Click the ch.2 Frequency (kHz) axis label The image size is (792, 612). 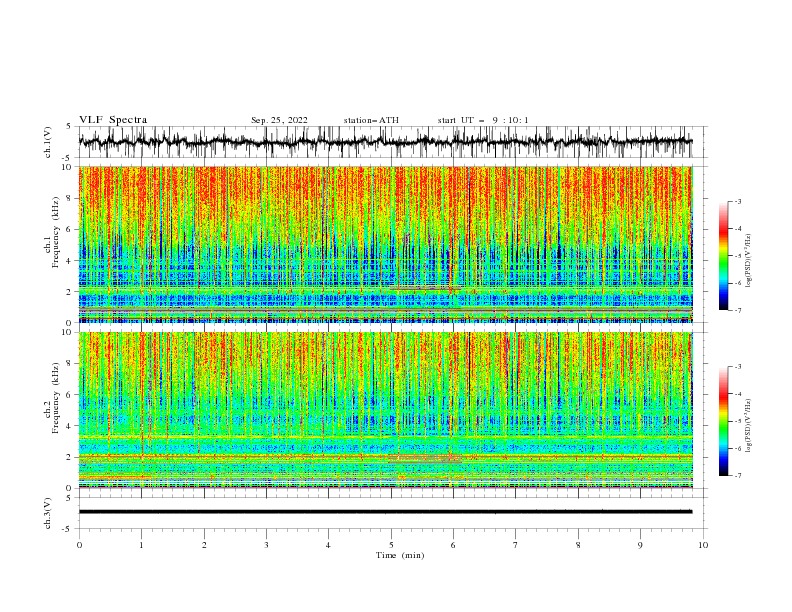coord(52,398)
